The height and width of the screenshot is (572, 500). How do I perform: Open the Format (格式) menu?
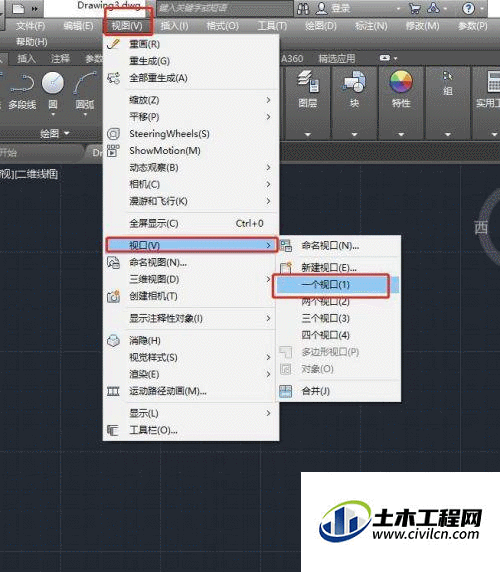[222, 26]
